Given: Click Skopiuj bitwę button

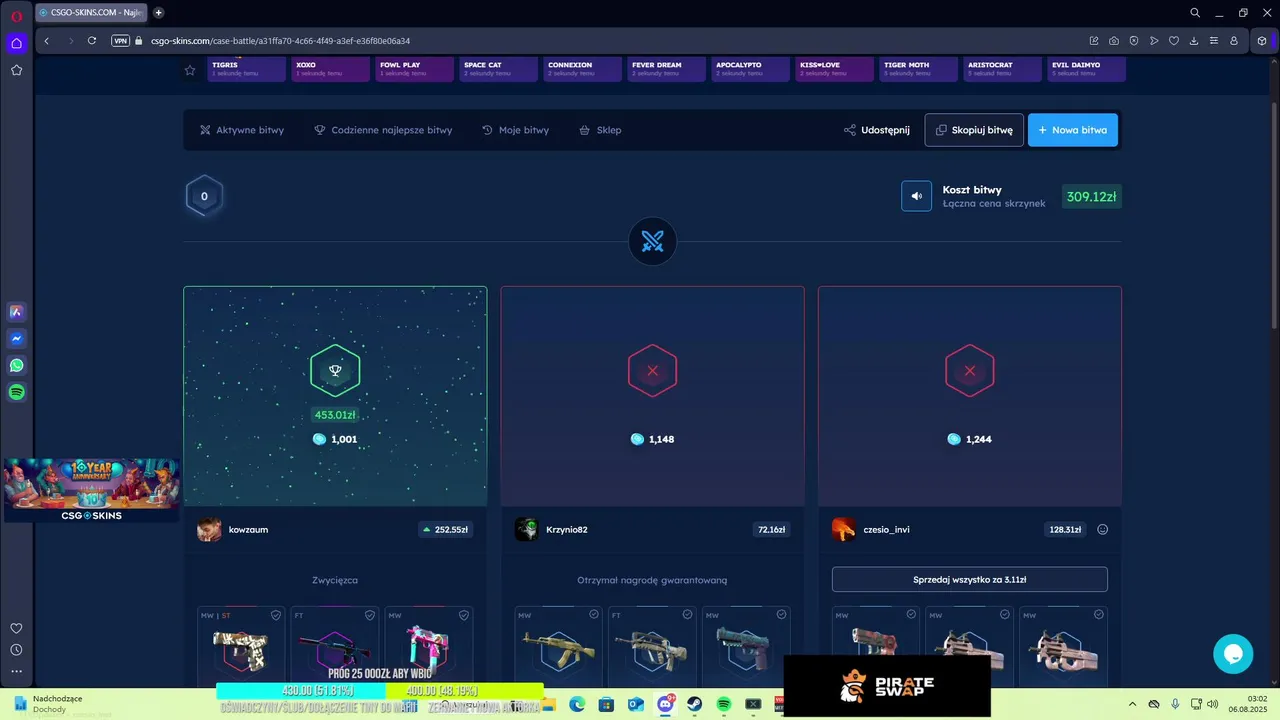Looking at the screenshot, I should point(974,130).
